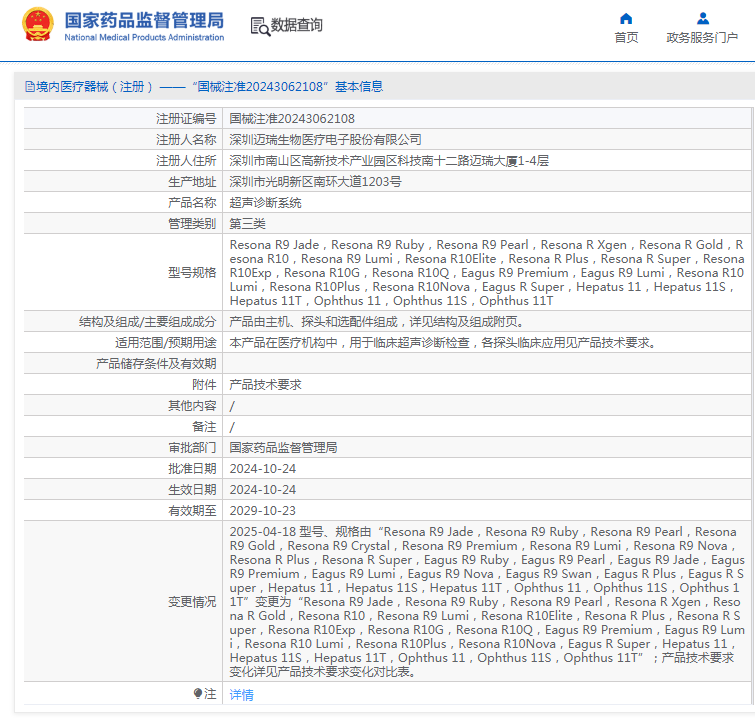
Task: Click the 有效期至 row label
Action: pyautogui.click(x=192, y=511)
